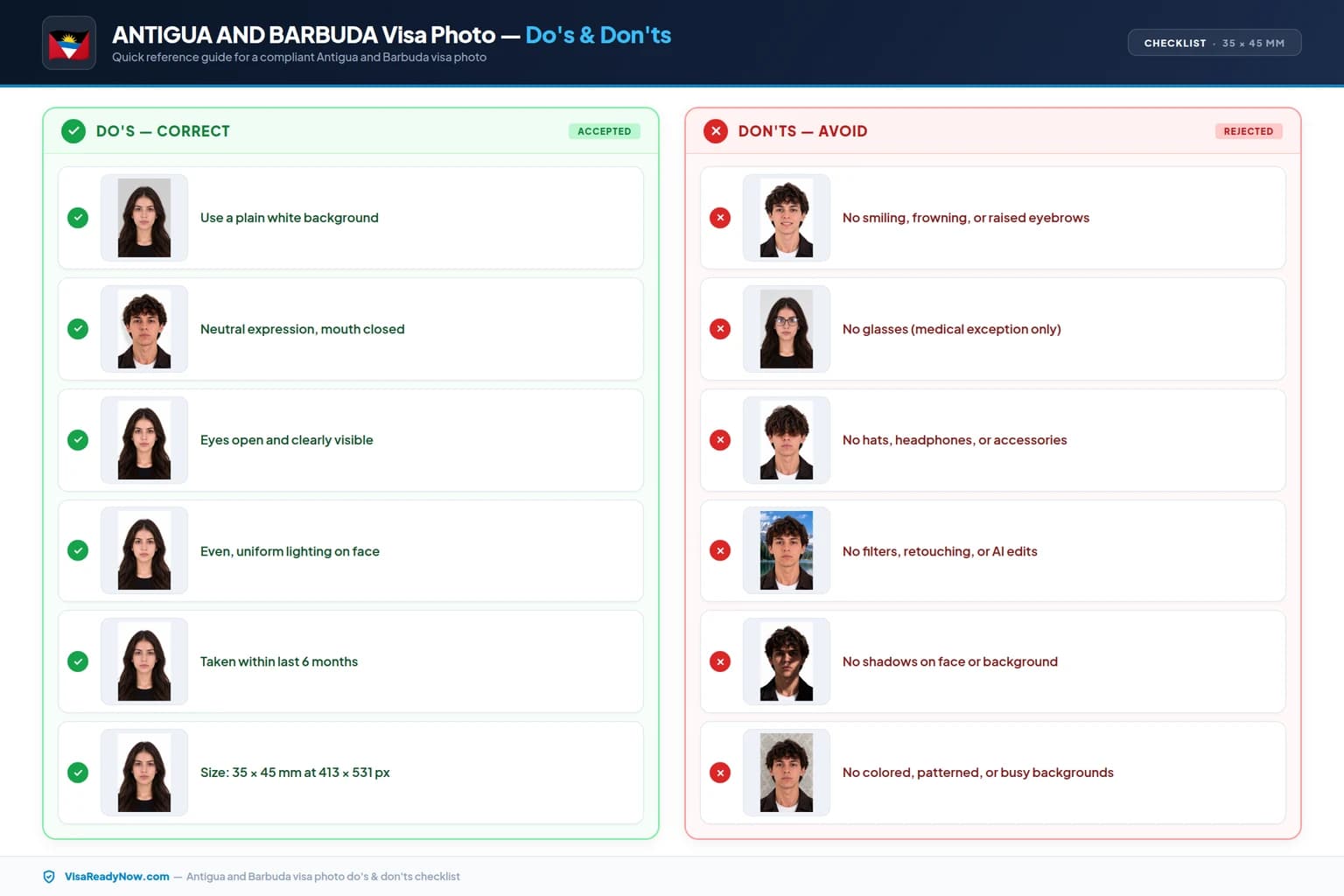Click the X icon for no filters row
1344x896 pixels.
pyautogui.click(x=720, y=550)
